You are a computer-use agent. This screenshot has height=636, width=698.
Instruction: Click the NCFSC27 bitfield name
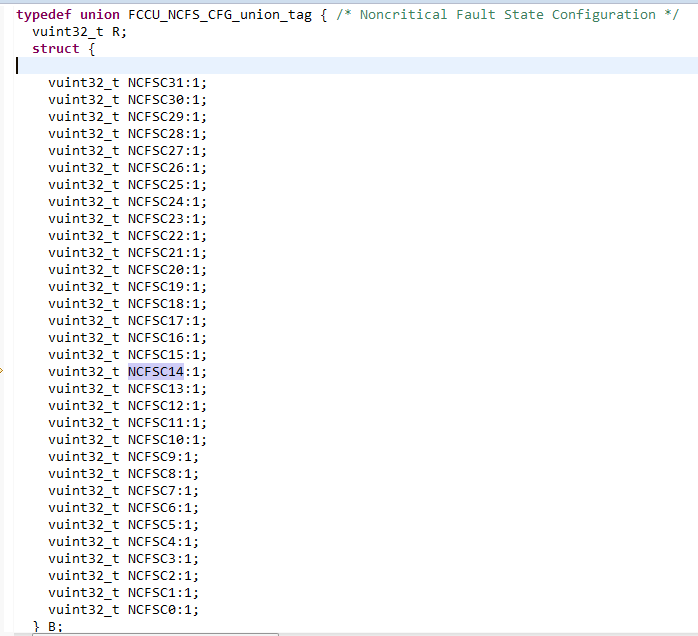coord(156,151)
